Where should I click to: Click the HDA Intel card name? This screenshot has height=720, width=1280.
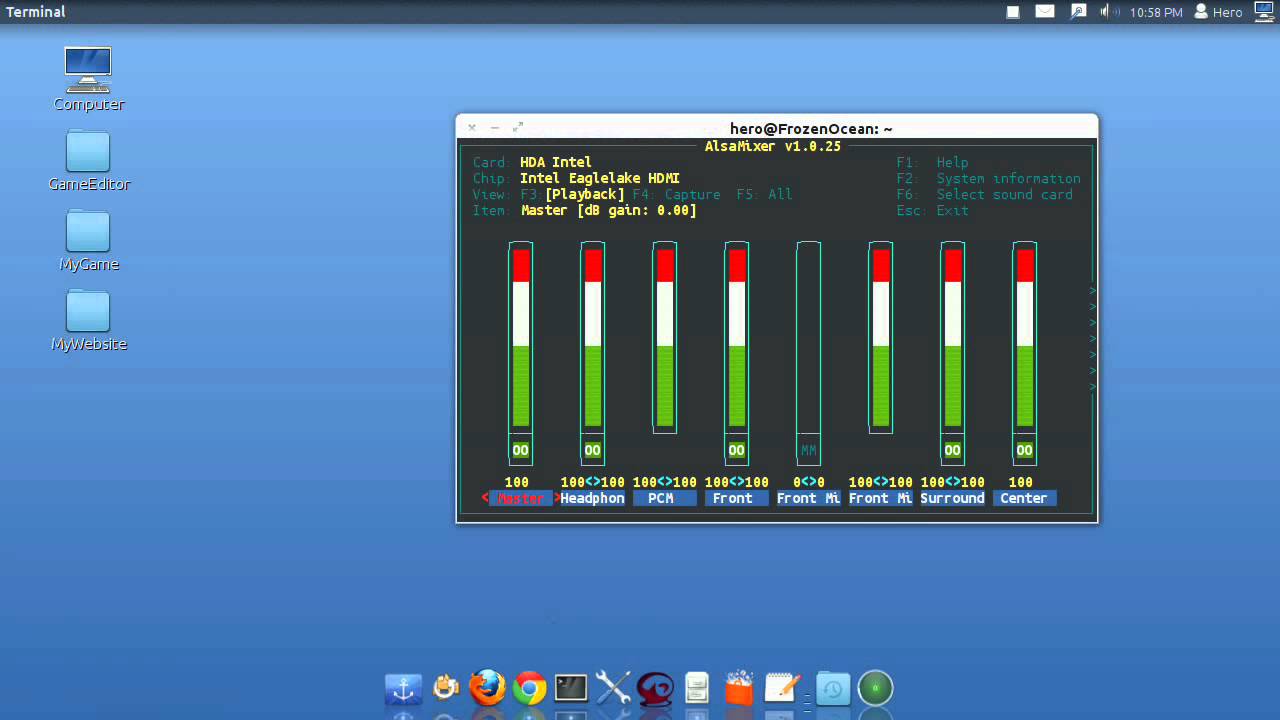click(x=556, y=162)
